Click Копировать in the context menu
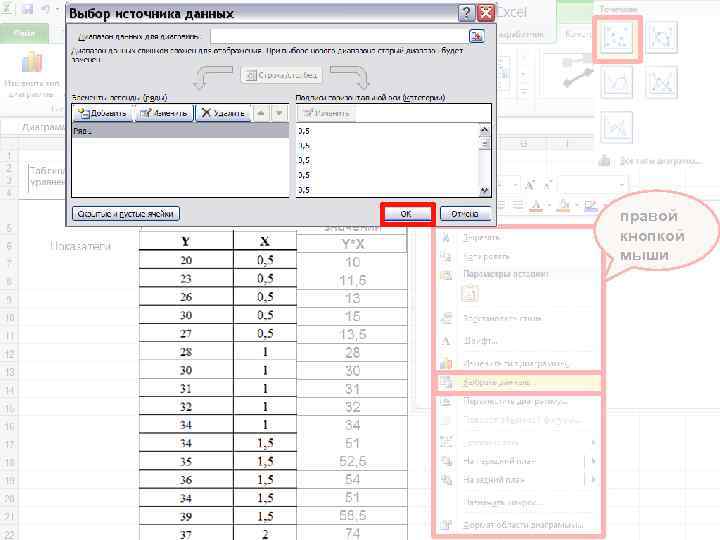 click(x=486, y=256)
